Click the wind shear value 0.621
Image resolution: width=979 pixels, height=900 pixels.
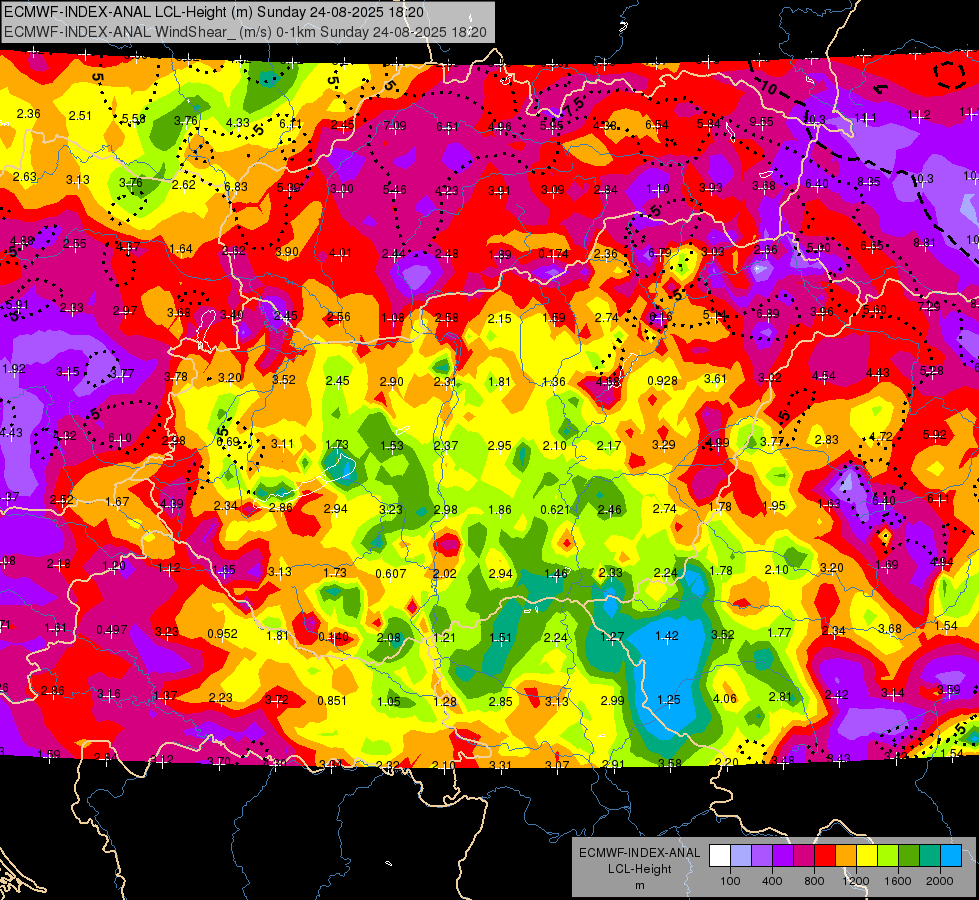[x=555, y=509]
